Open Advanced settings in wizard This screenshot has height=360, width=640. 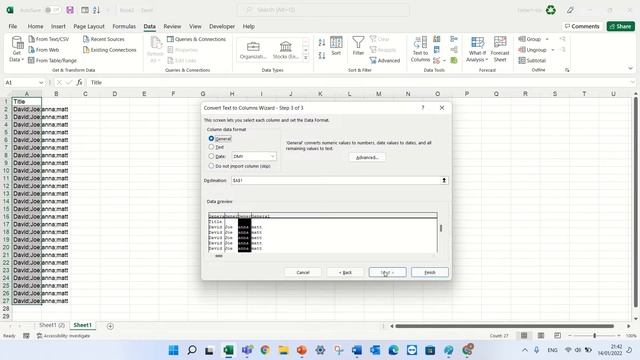[367, 158]
